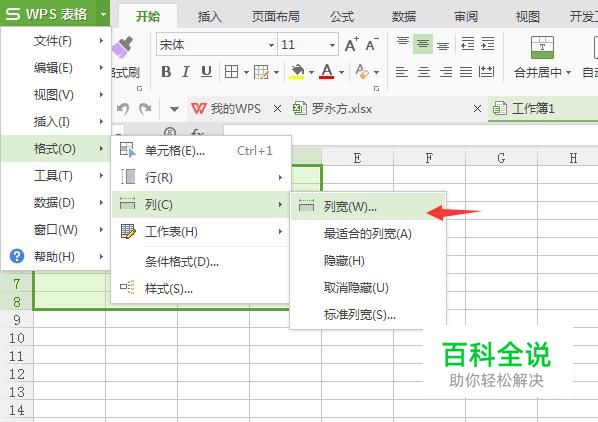Align text right
The width and height of the screenshot is (598, 422).
pyautogui.click(x=446, y=72)
